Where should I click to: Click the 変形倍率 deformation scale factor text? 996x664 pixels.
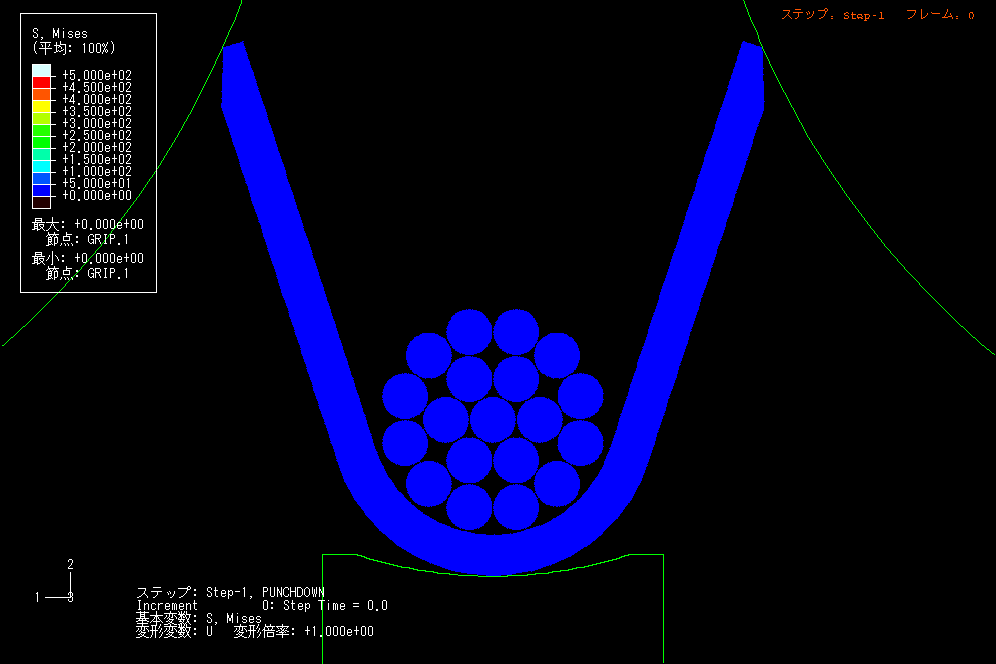click(x=304, y=631)
